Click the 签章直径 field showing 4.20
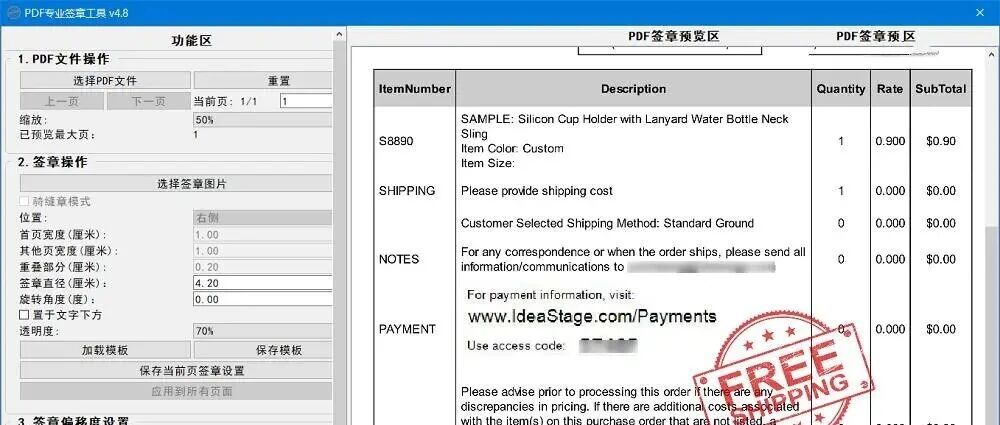 tap(262, 284)
